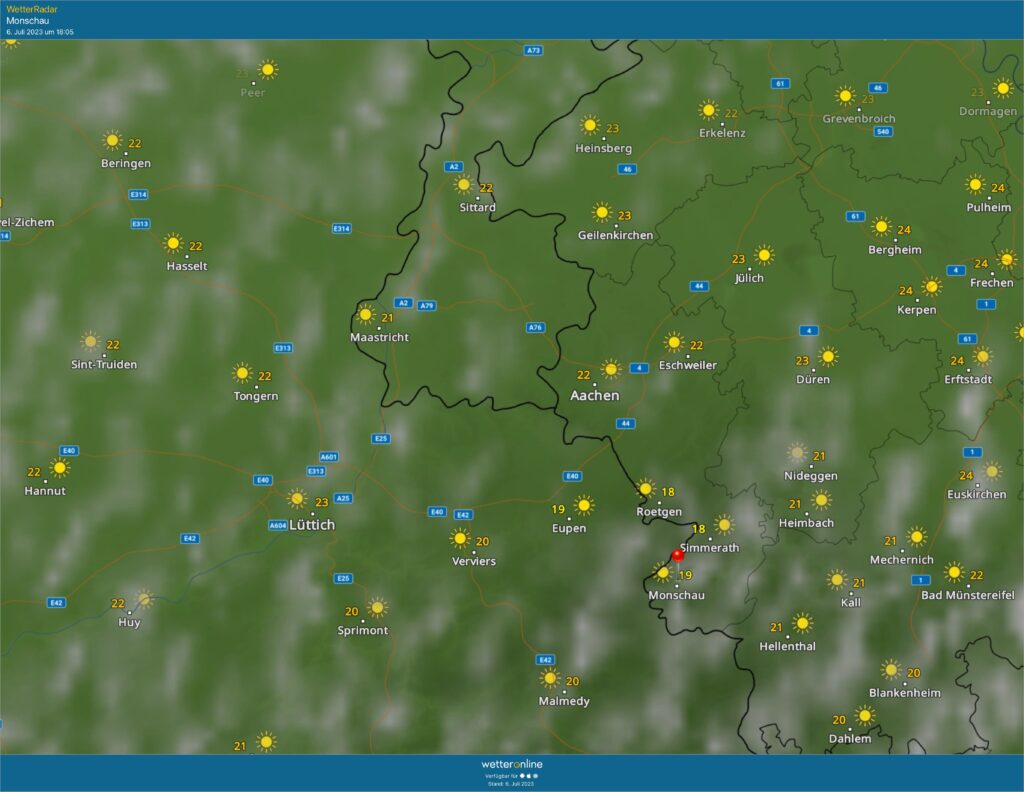Select the Dahlem town label

(x=850, y=739)
